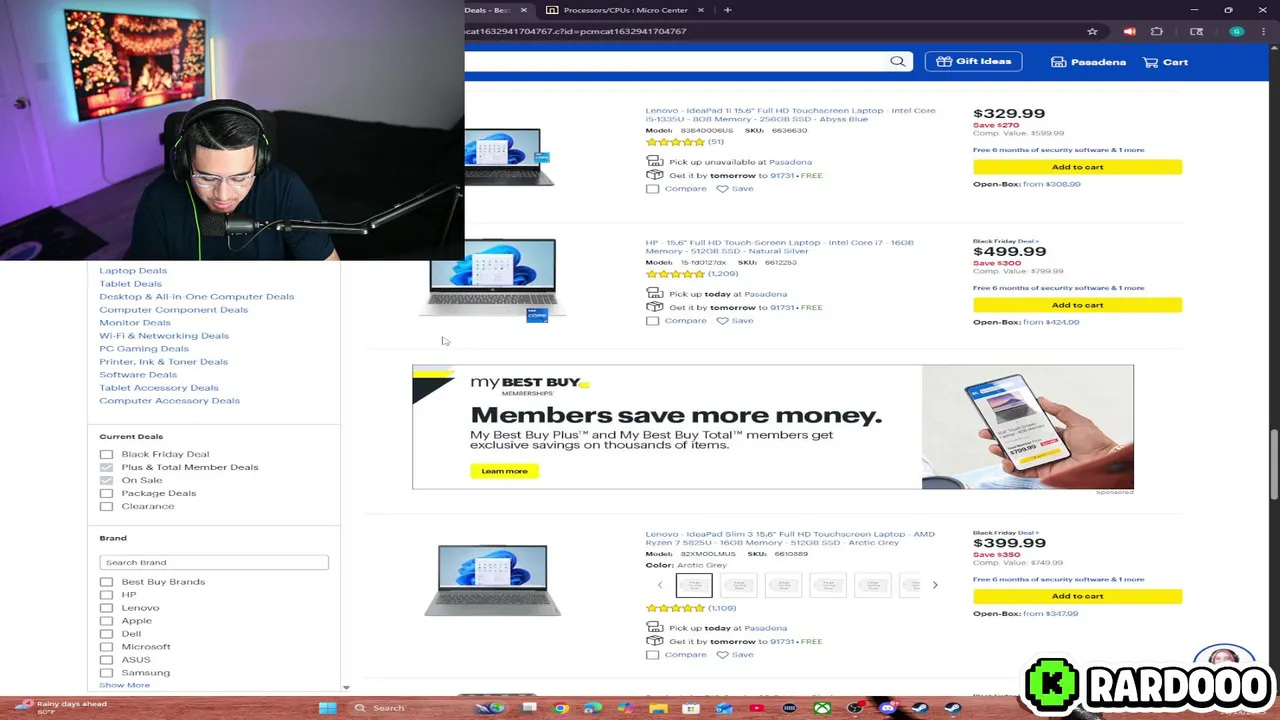Check the Best Buy Brands filter
Screen dimensions: 1280x720
tap(106, 582)
